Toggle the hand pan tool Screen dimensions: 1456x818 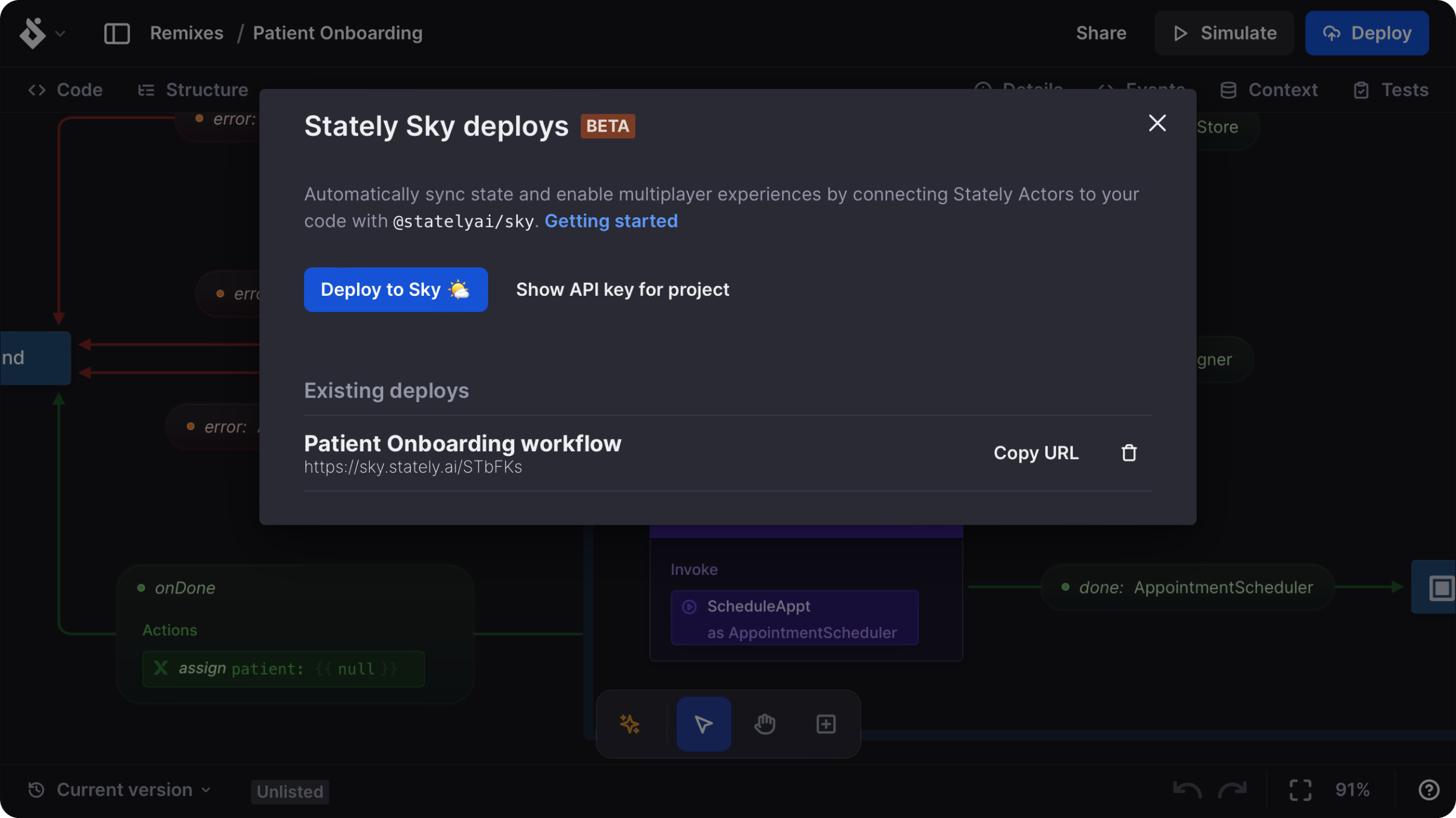[765, 724]
